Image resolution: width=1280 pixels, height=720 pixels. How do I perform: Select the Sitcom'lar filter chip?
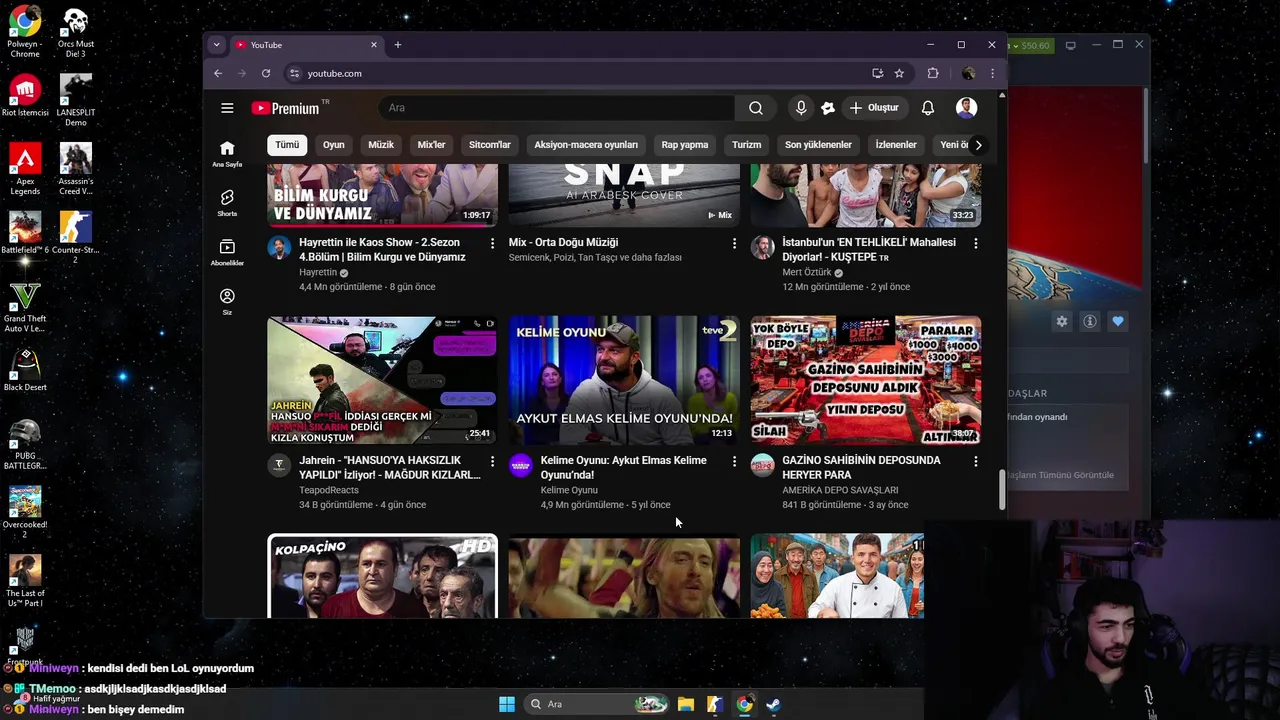click(490, 145)
